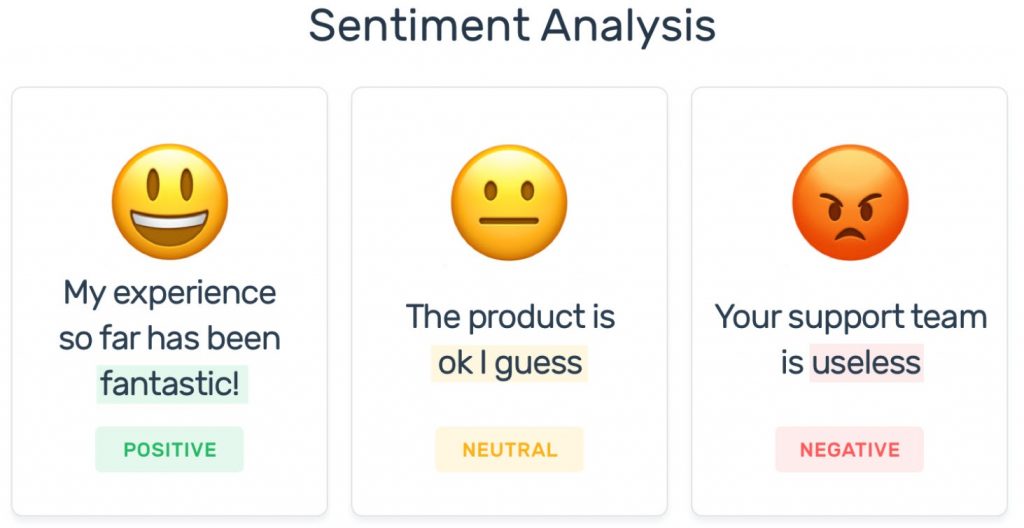The height and width of the screenshot is (528, 1024).
Task: Click the text The product is
Action: 510,318
